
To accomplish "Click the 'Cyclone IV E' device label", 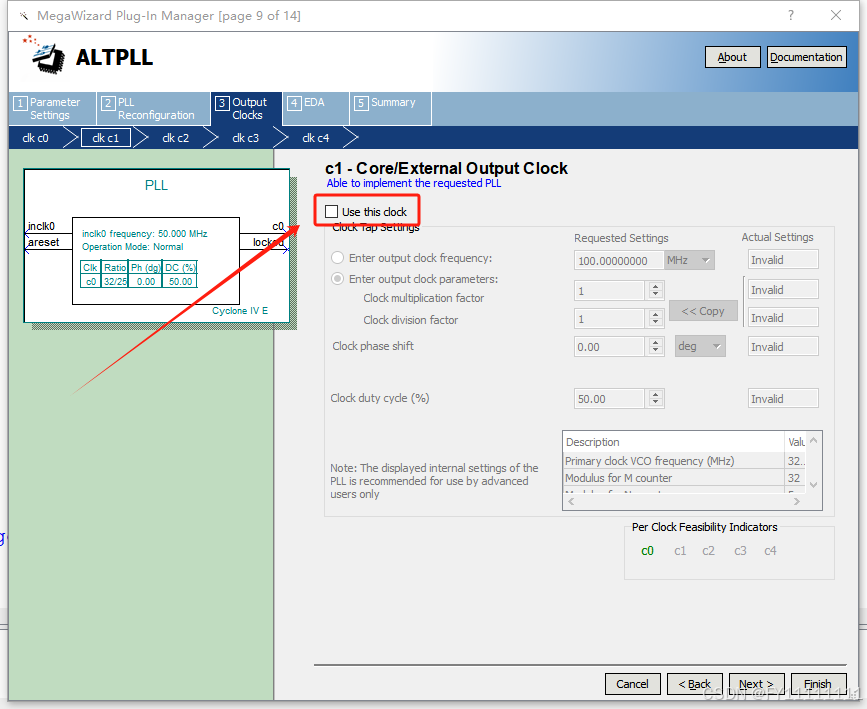I will [x=240, y=311].
